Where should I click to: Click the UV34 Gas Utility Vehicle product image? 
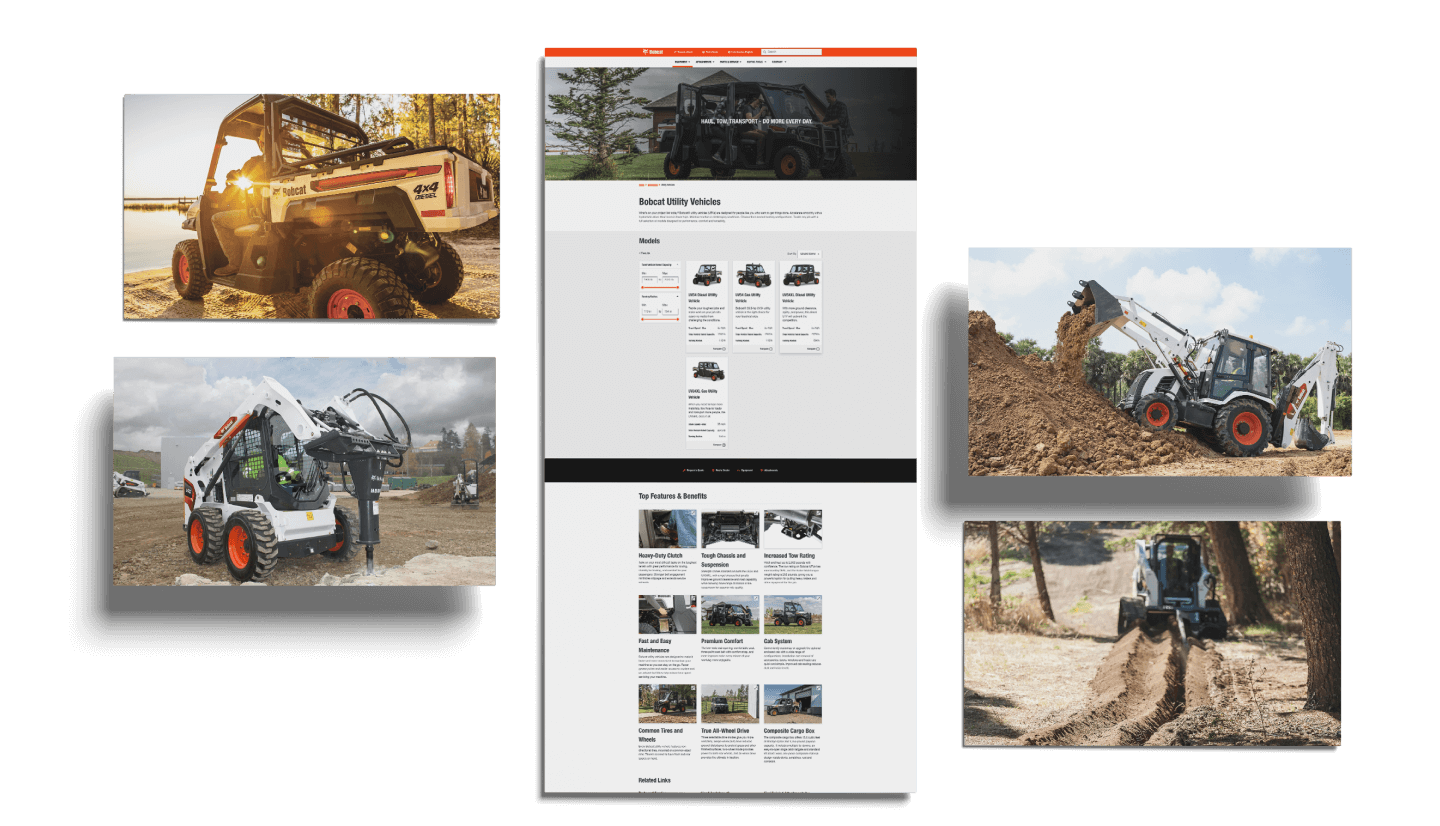click(754, 275)
